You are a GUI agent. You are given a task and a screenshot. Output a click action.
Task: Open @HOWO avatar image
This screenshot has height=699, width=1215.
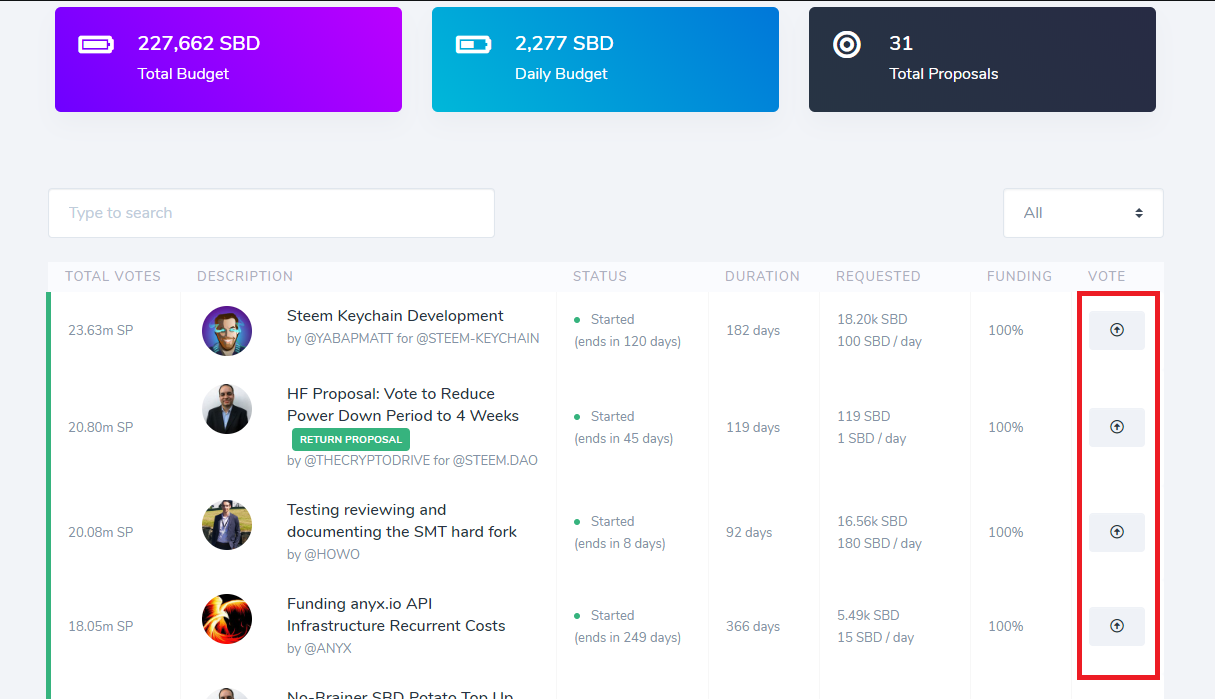coord(227,524)
